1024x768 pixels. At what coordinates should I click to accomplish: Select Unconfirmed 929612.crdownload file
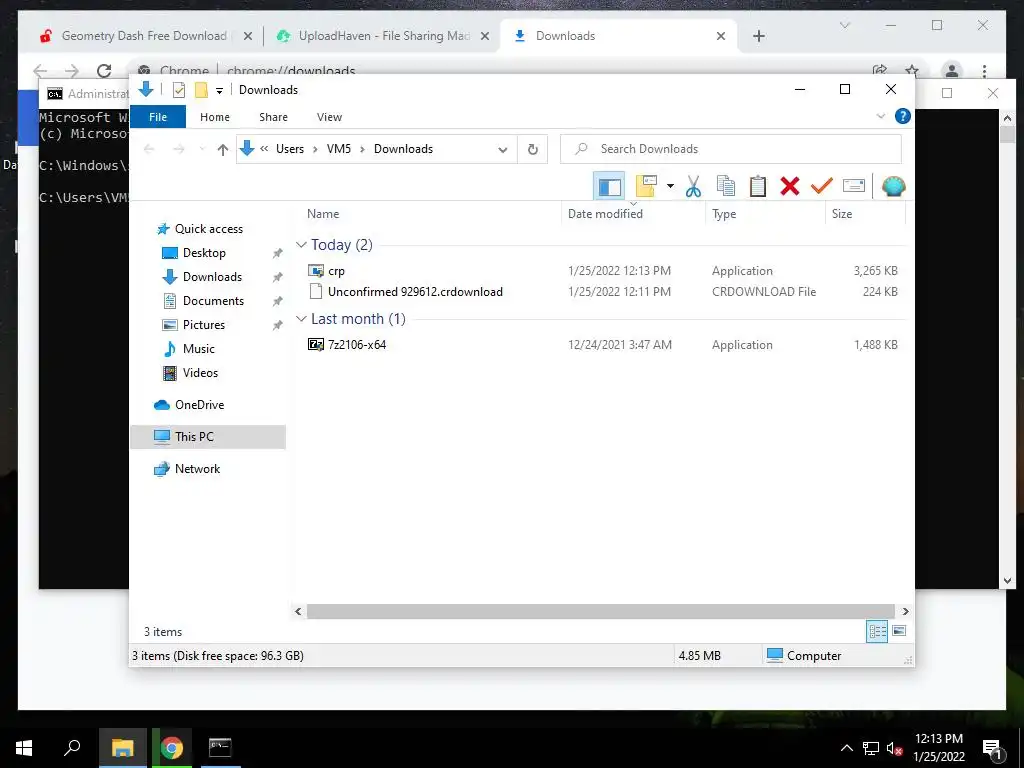415,292
